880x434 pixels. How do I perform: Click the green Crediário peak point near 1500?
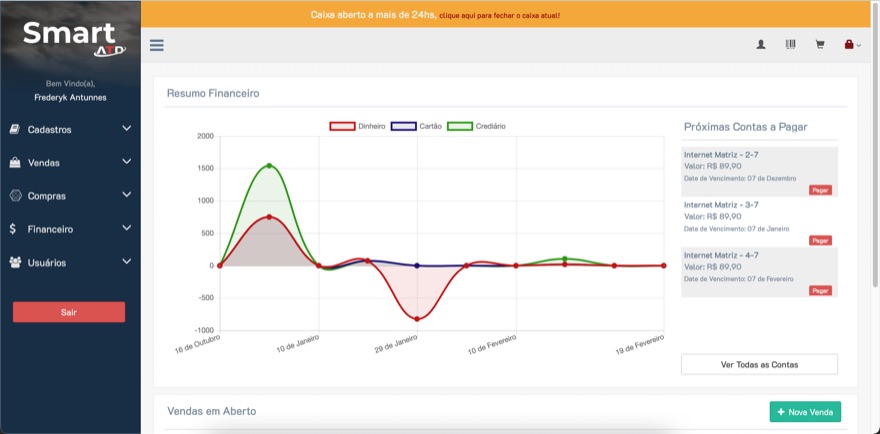(x=269, y=166)
